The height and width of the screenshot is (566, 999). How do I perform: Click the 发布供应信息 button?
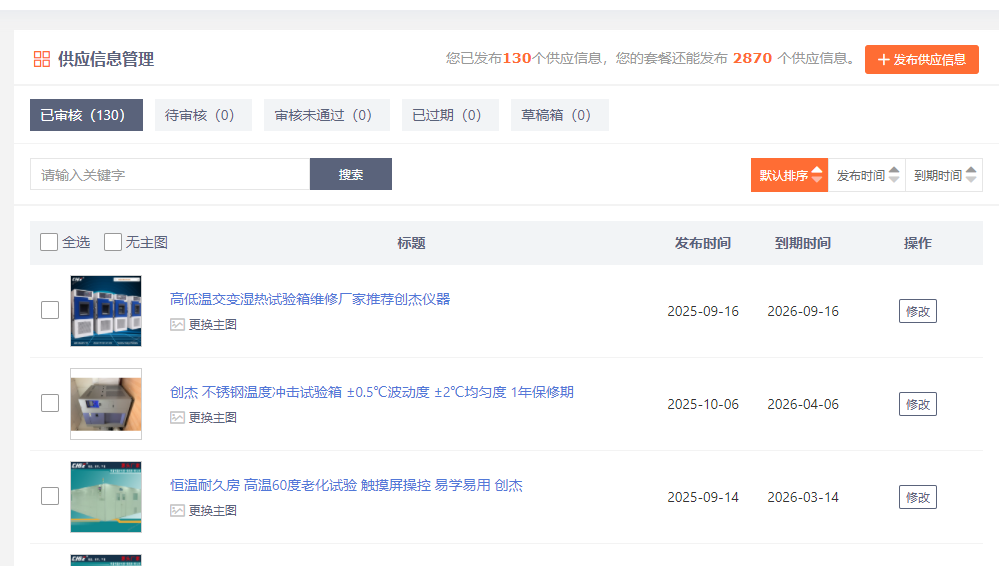(x=921, y=59)
